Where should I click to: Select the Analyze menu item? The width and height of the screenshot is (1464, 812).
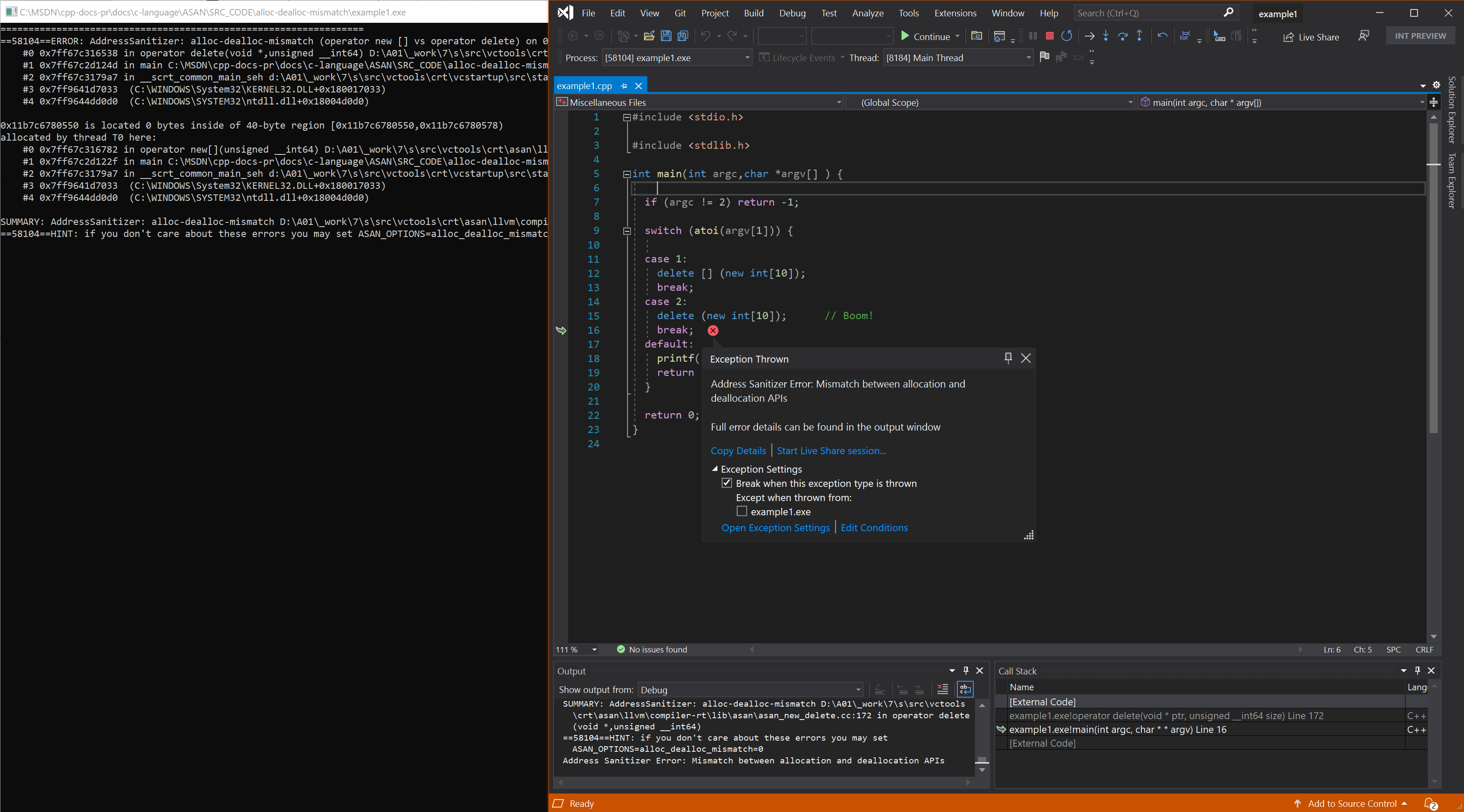point(866,12)
